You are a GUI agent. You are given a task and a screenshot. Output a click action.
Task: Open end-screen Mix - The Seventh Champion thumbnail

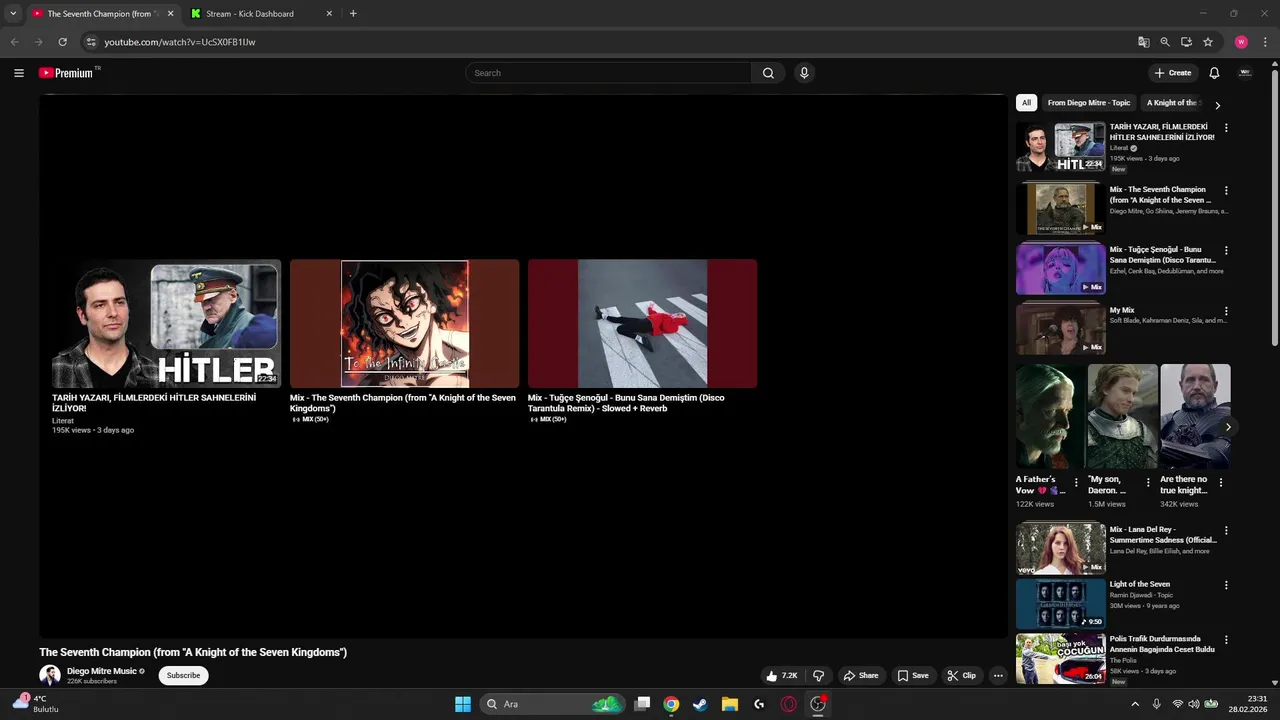coord(404,323)
